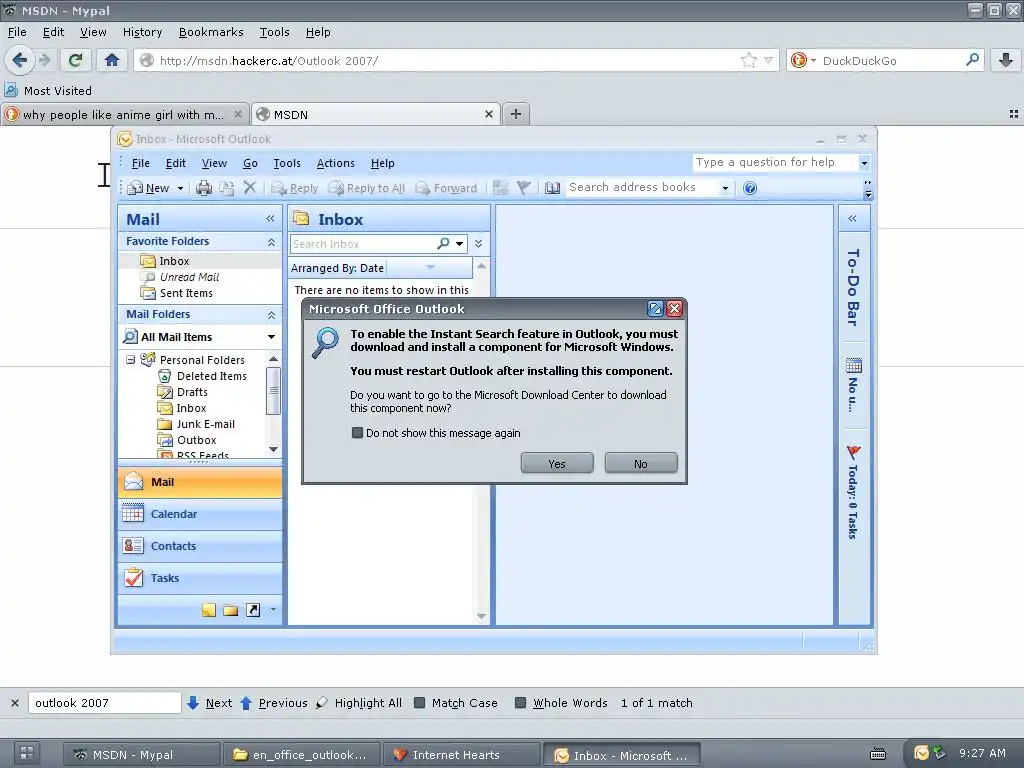Click Next in the find bar
This screenshot has width=1024, height=768.
[210, 703]
